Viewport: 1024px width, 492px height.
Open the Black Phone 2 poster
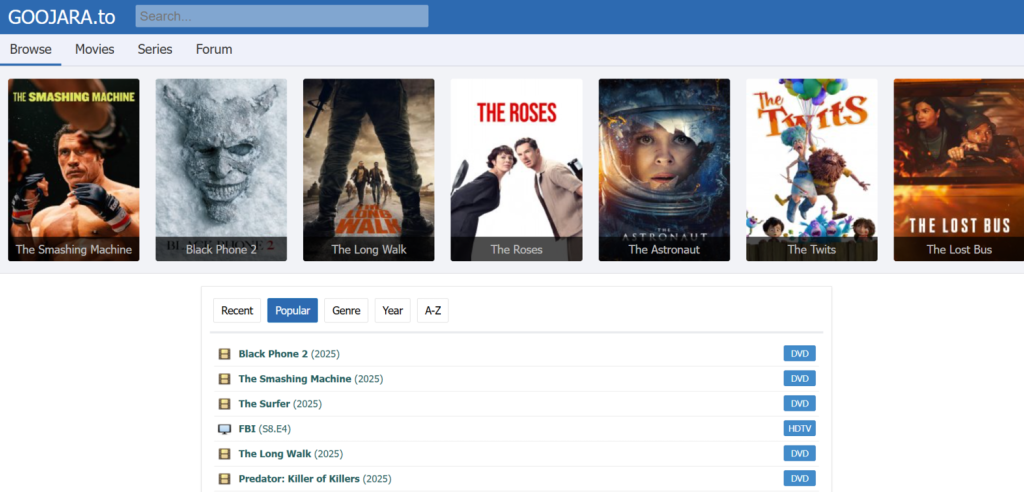point(221,170)
